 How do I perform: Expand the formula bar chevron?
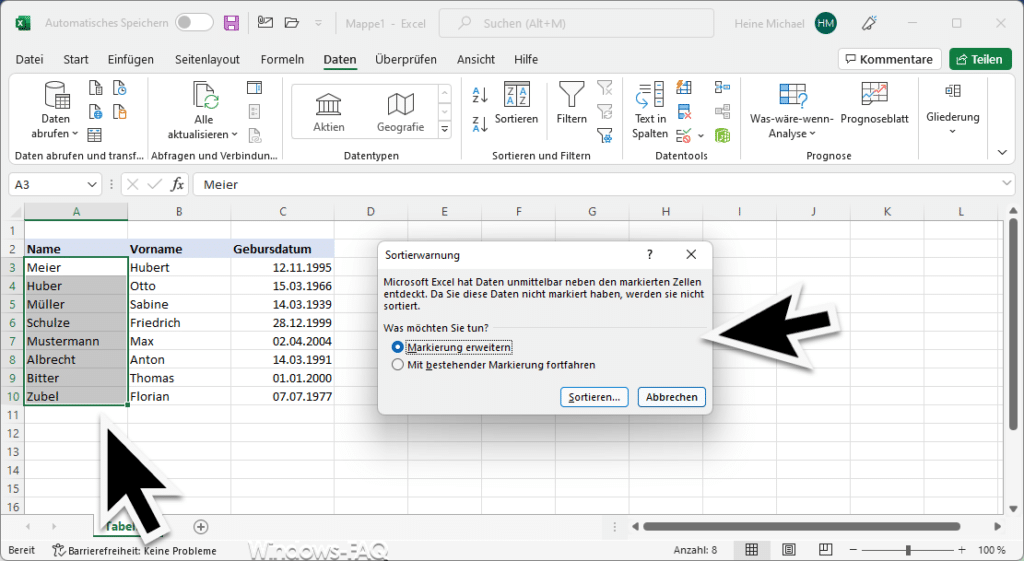pyautogui.click(x=1006, y=184)
